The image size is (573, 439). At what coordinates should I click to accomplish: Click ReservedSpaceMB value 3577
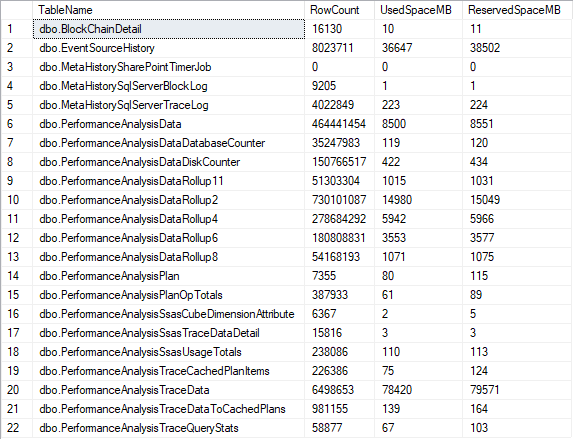(x=517, y=238)
